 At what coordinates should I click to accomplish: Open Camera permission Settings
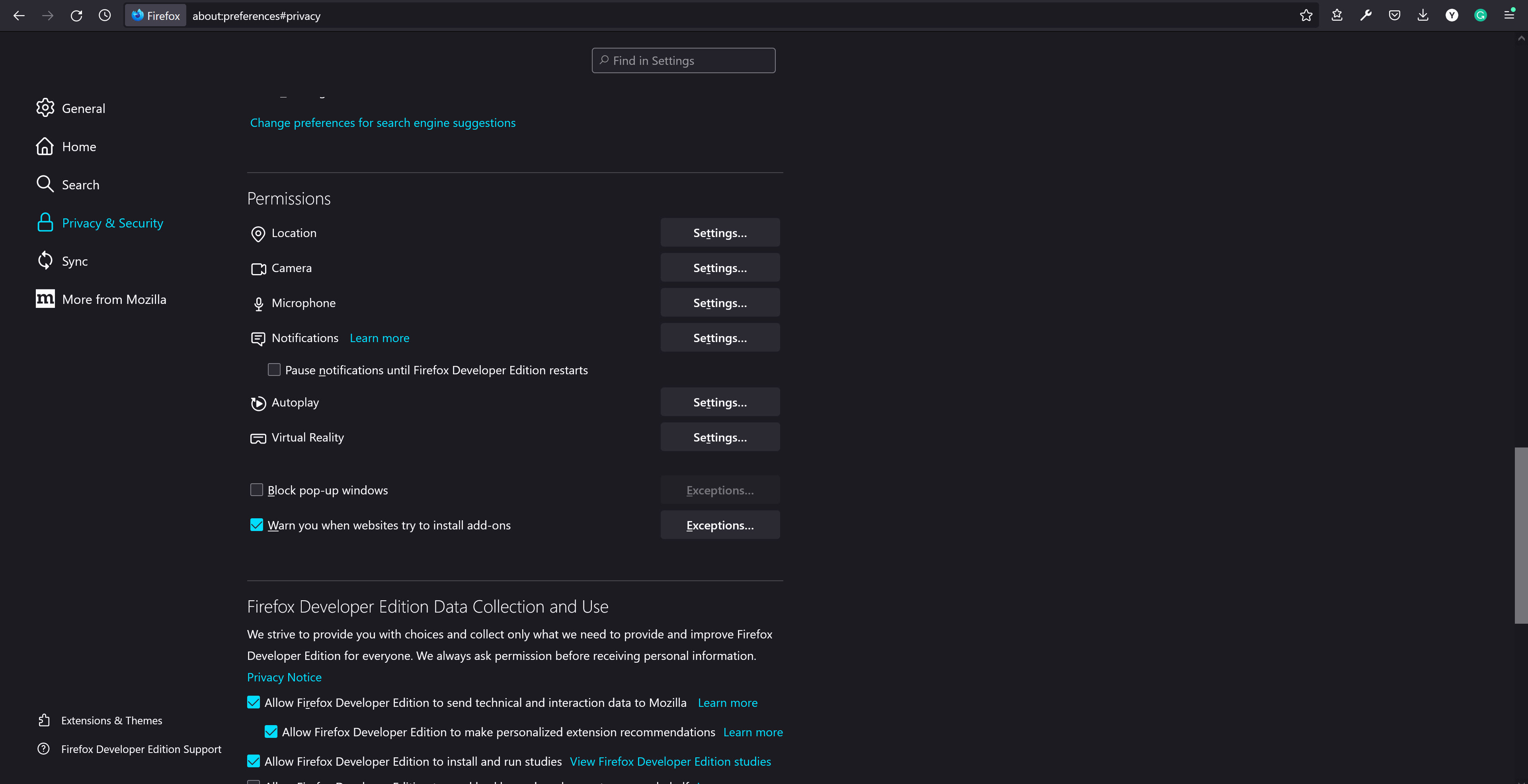click(720, 267)
